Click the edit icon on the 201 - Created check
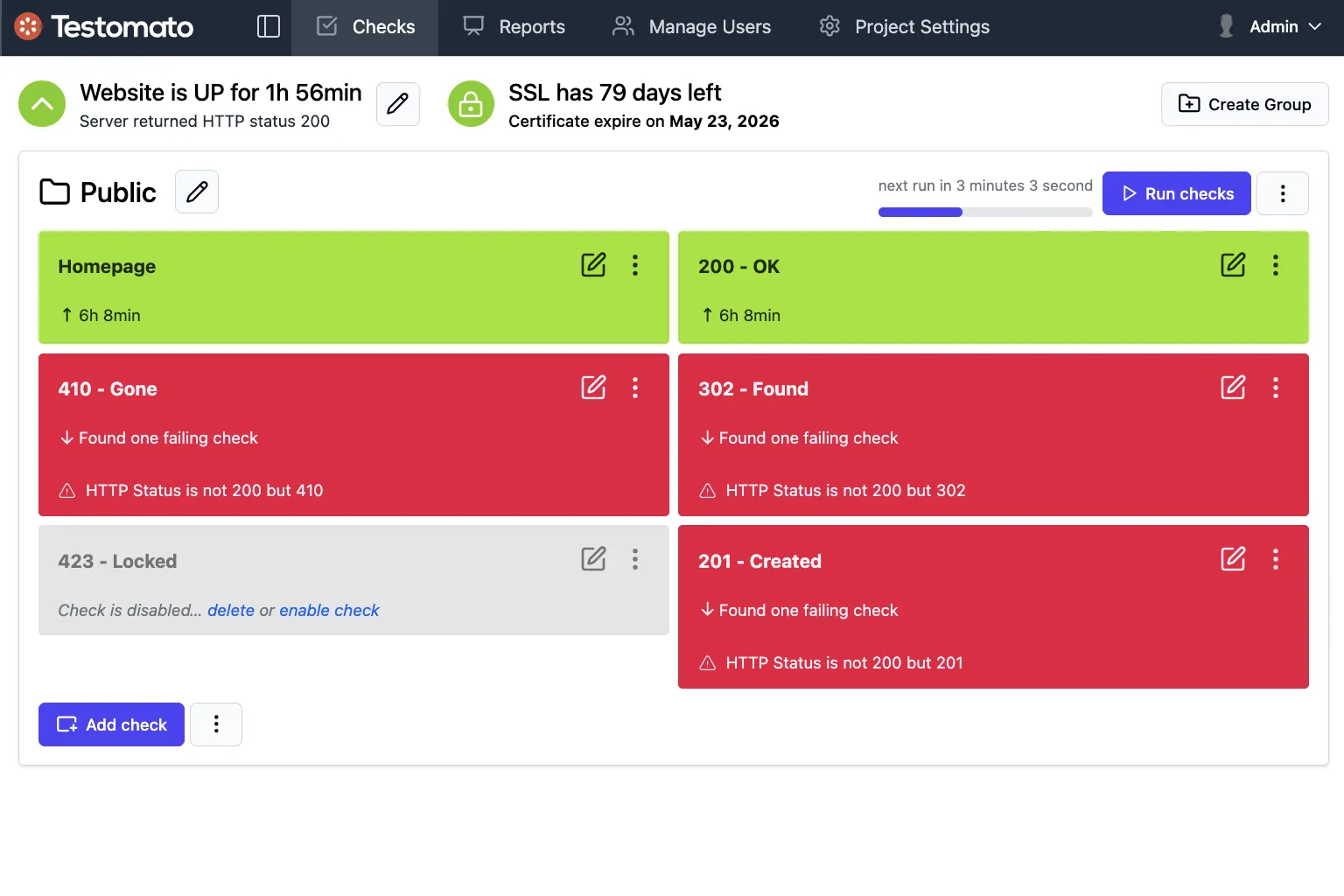Screen dimensions: 1344x896 pyautogui.click(x=1233, y=558)
